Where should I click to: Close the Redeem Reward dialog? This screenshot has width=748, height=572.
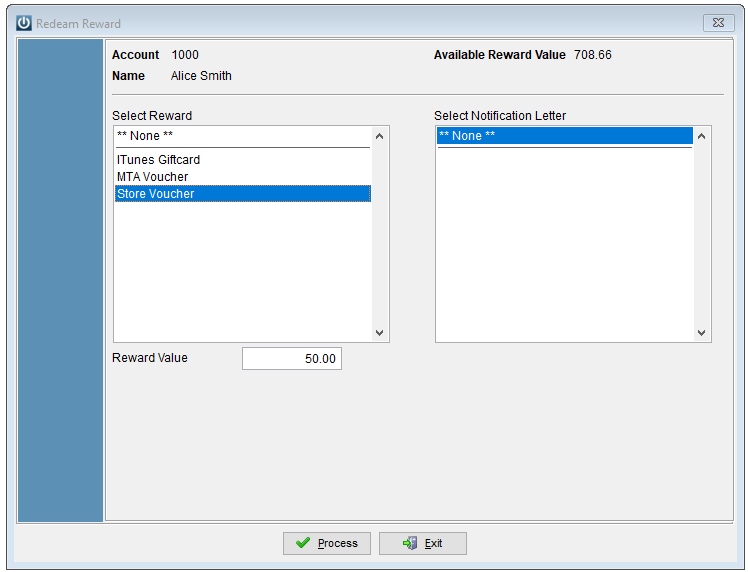pos(718,23)
